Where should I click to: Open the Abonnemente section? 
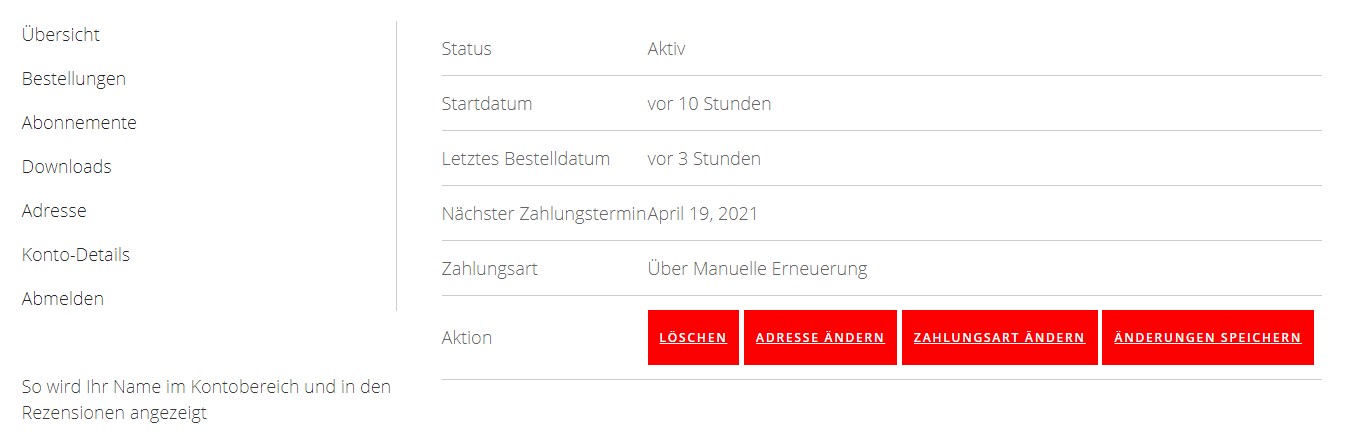click(x=79, y=123)
